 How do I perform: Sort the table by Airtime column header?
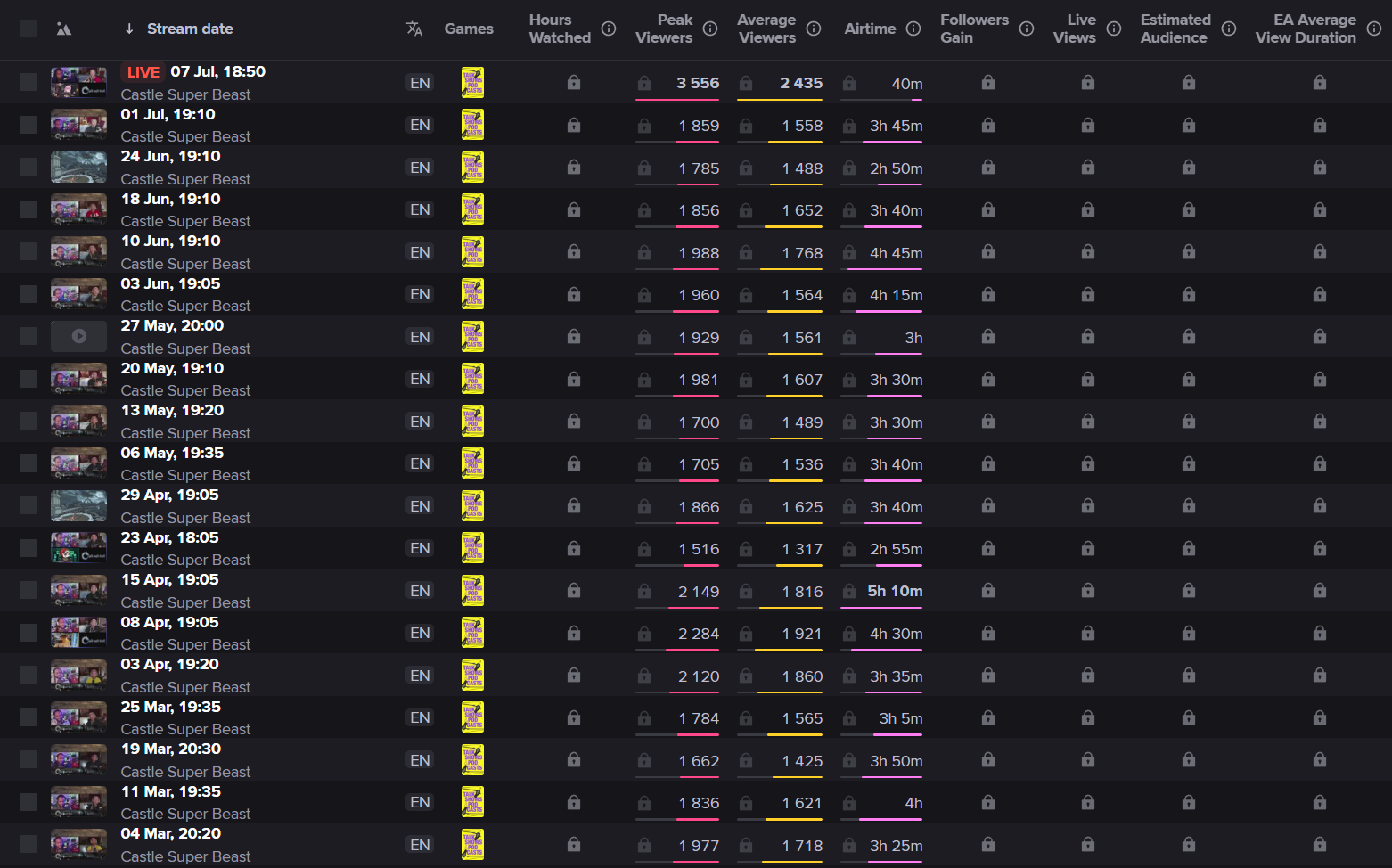point(870,29)
